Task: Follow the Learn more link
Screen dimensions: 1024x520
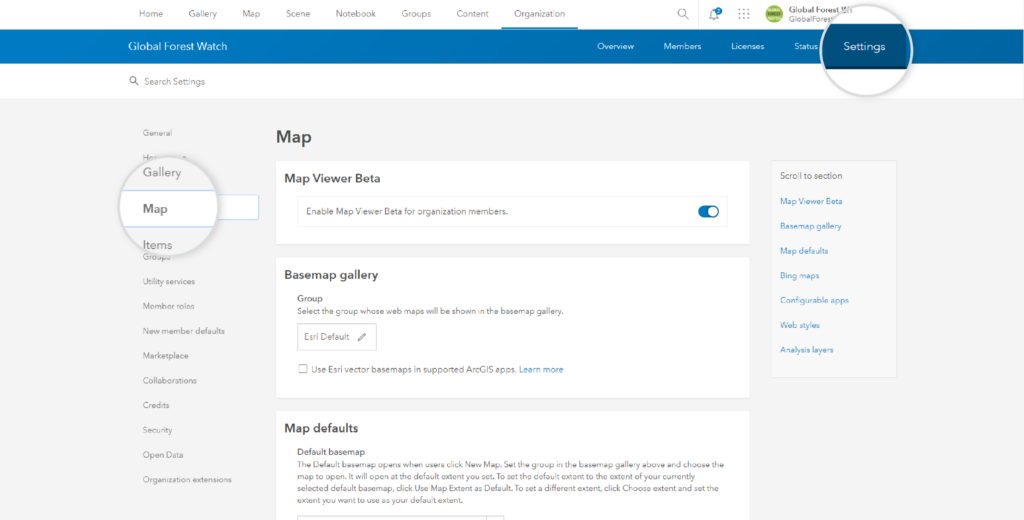Action: tap(541, 369)
